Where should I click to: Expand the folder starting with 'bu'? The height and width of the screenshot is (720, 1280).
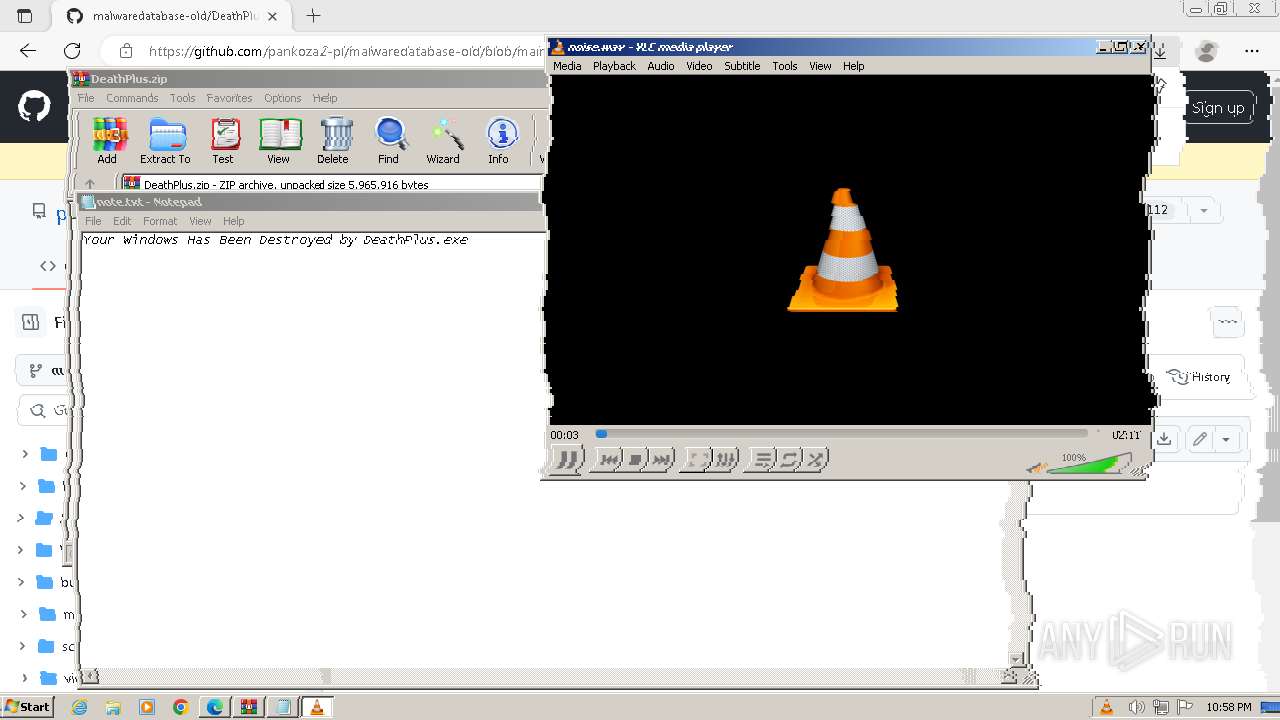click(x=21, y=582)
